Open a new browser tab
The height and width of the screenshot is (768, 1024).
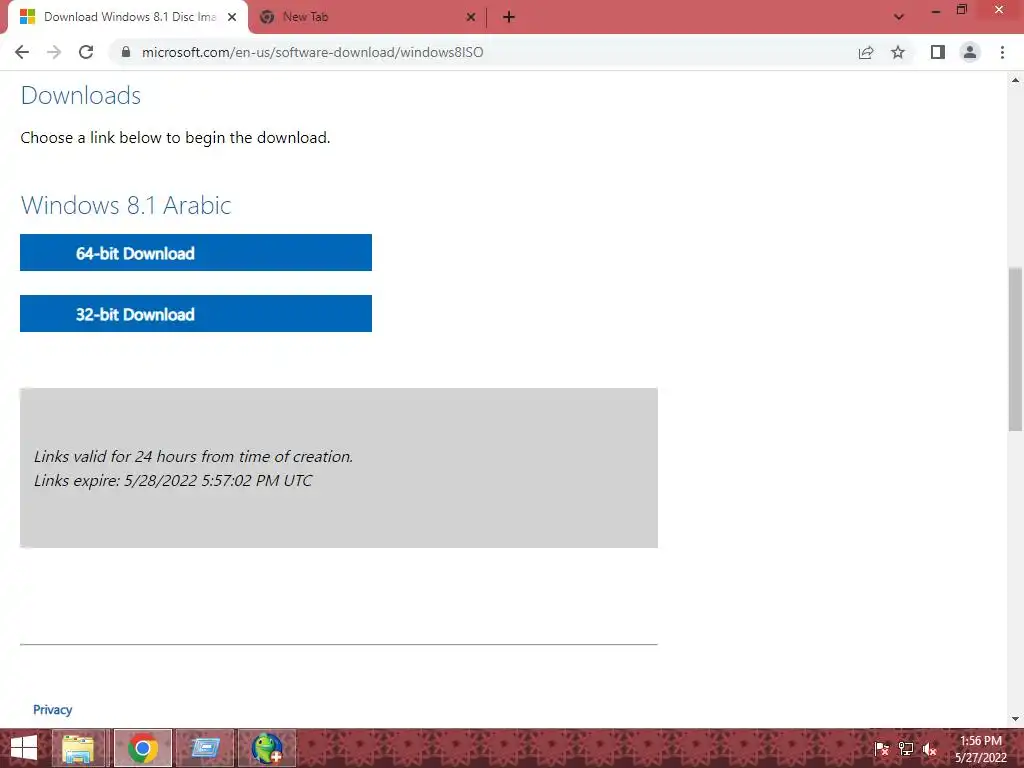(x=509, y=17)
